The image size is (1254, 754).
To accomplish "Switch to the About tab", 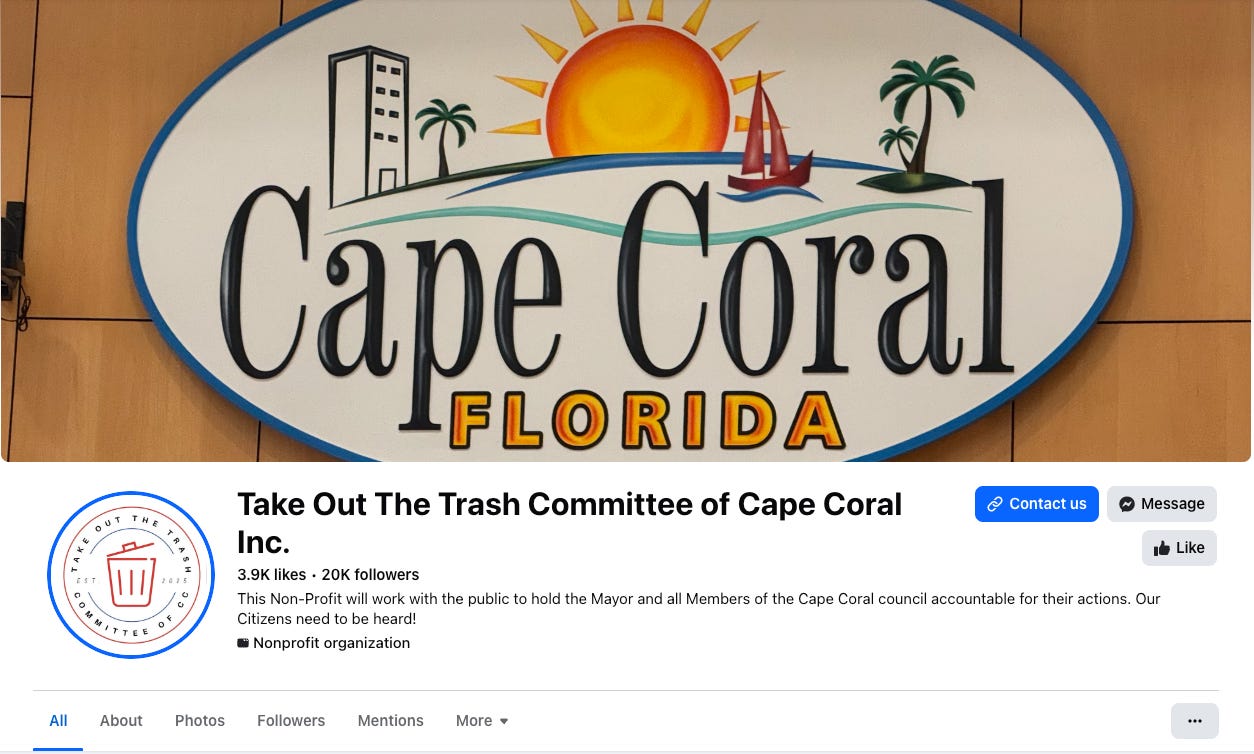I will pos(121,720).
